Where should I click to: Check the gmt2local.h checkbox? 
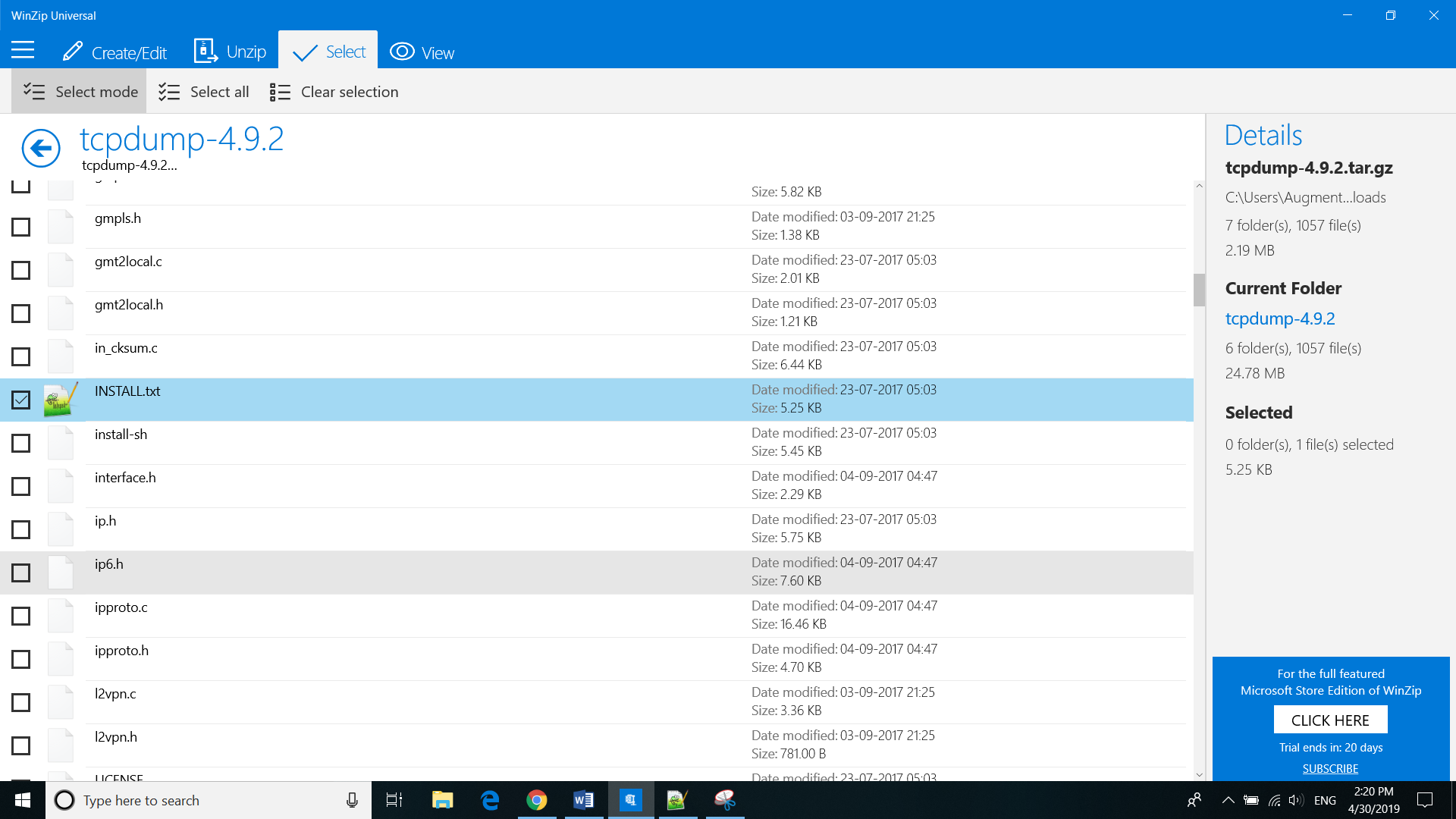pyautogui.click(x=21, y=313)
